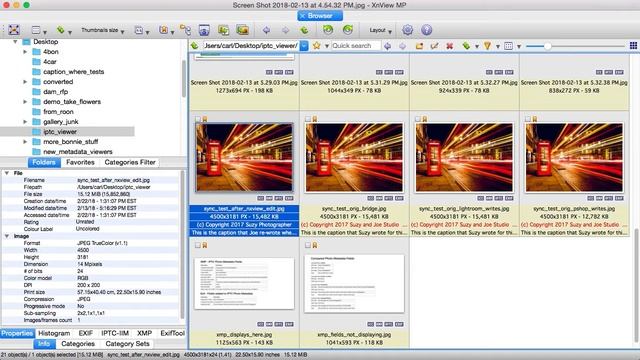Open Help with the question mark icon
Screen dimensions: 640x360
pyautogui.click(x=427, y=30)
